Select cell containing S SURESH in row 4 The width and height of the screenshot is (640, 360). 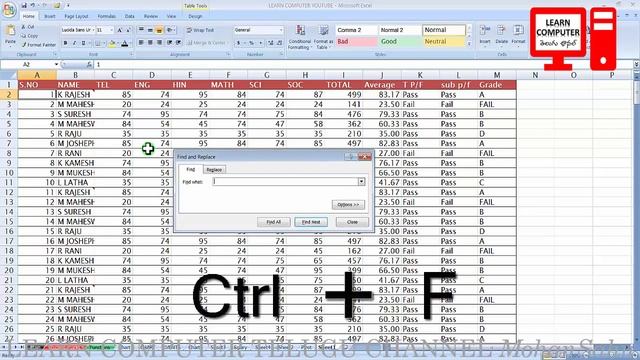75,114
